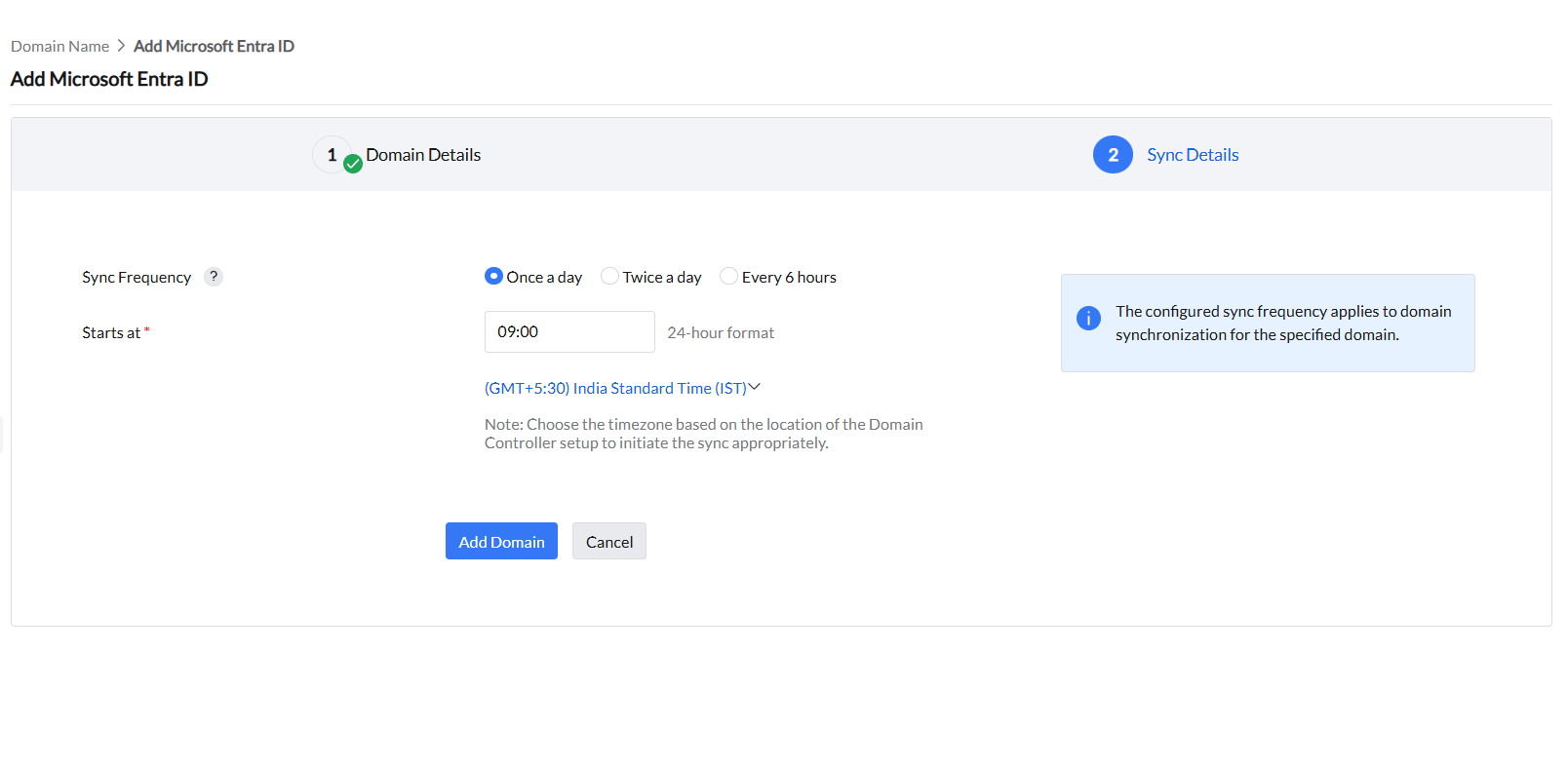Select the Once a day radio button
The image size is (1568, 766).
[x=493, y=277]
